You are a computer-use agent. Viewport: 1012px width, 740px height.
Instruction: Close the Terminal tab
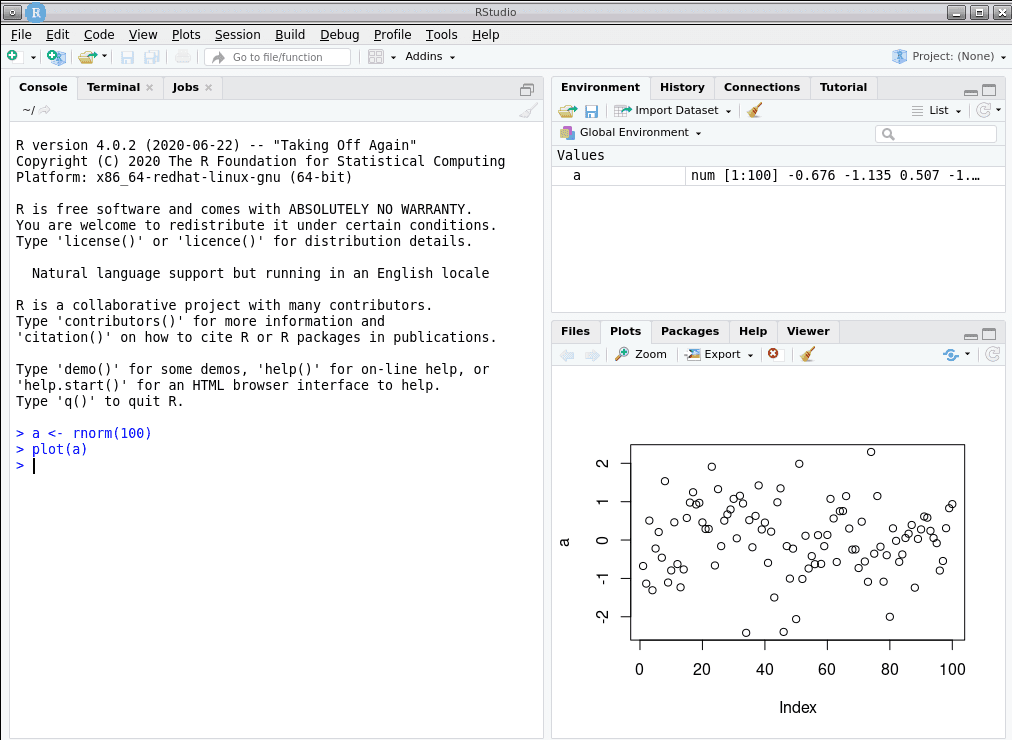click(x=150, y=88)
